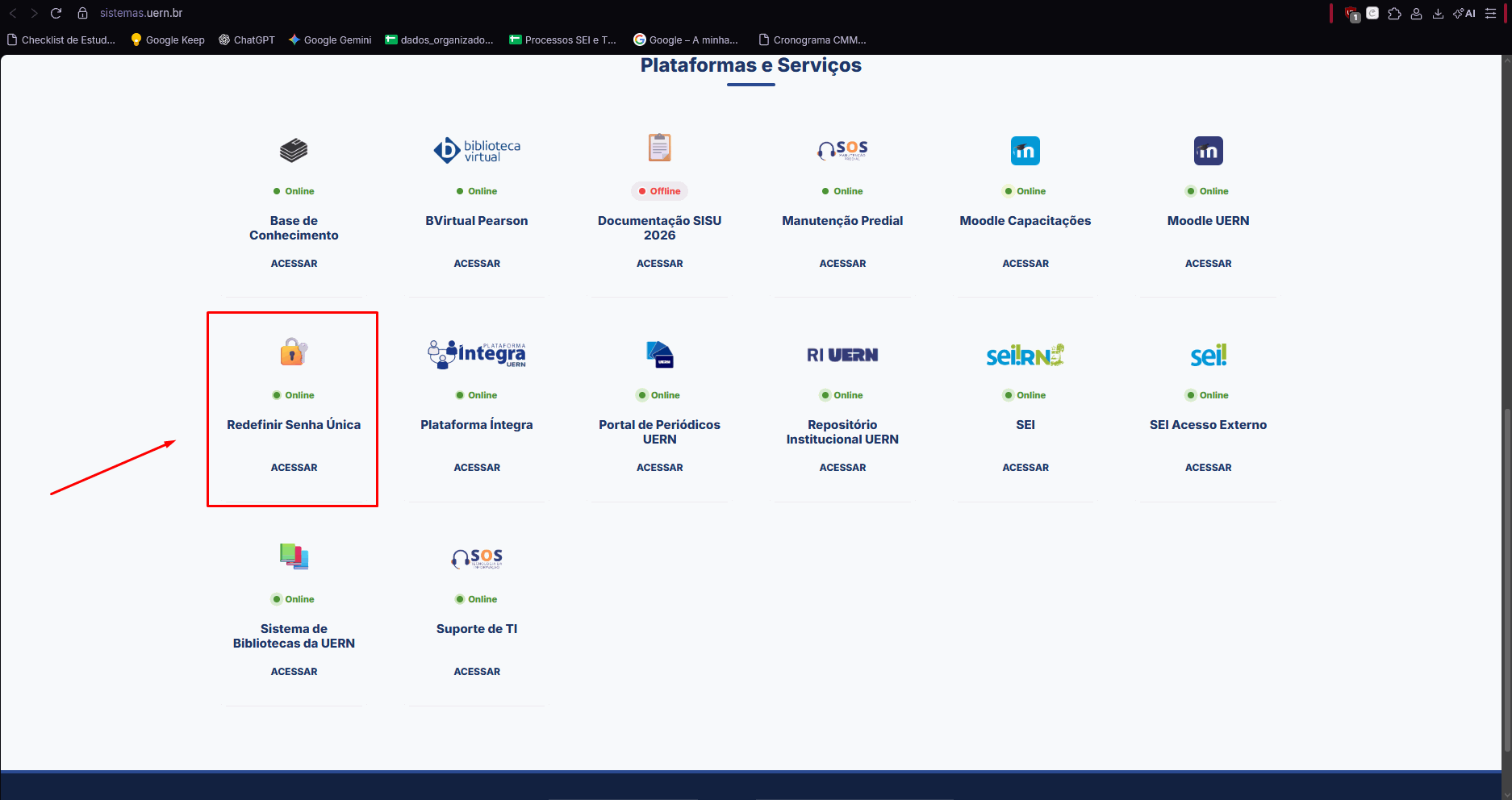Click the Offline status badge for Documentação SISU
This screenshot has width=1512, height=800.
click(659, 191)
